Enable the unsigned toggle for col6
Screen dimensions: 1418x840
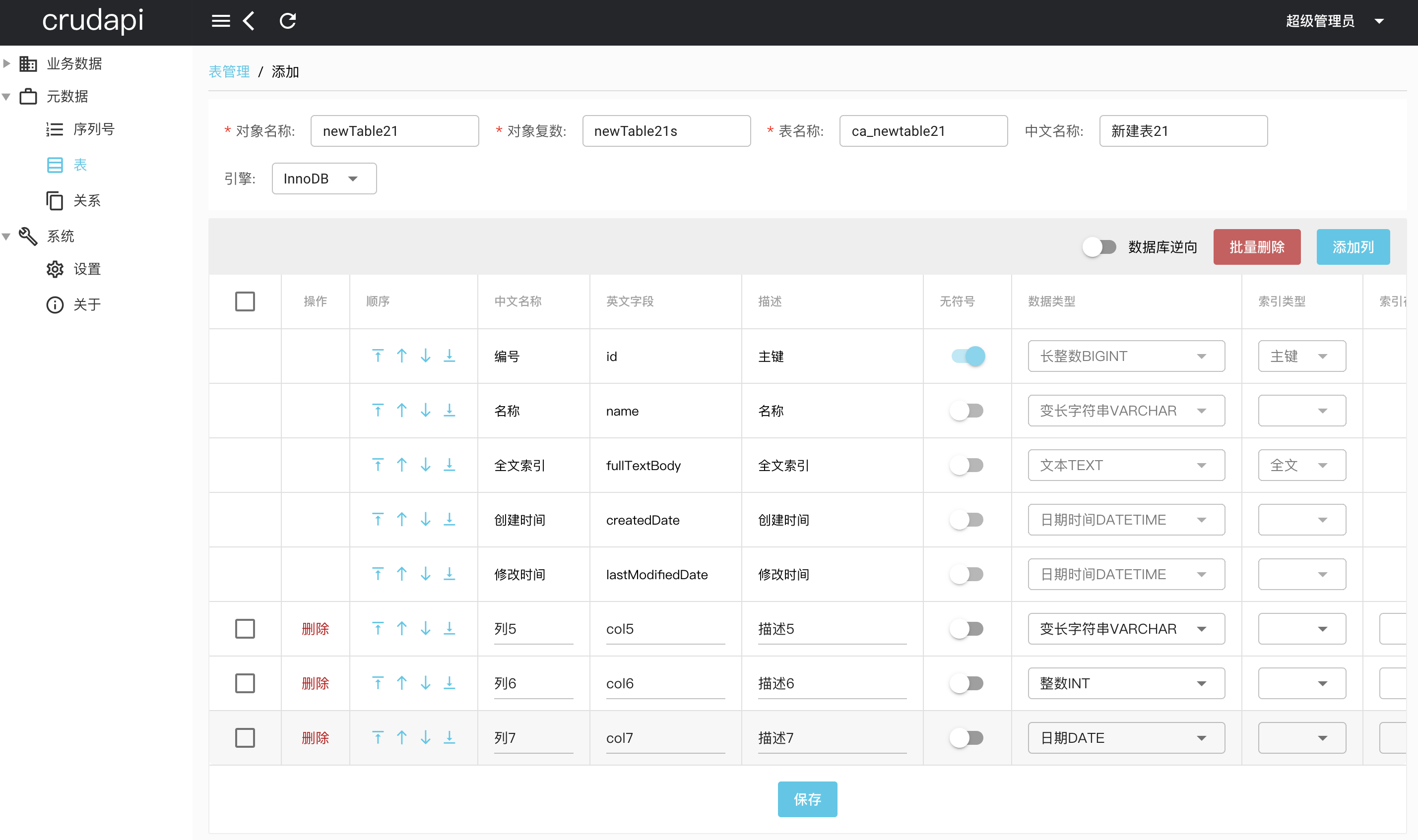click(x=967, y=683)
